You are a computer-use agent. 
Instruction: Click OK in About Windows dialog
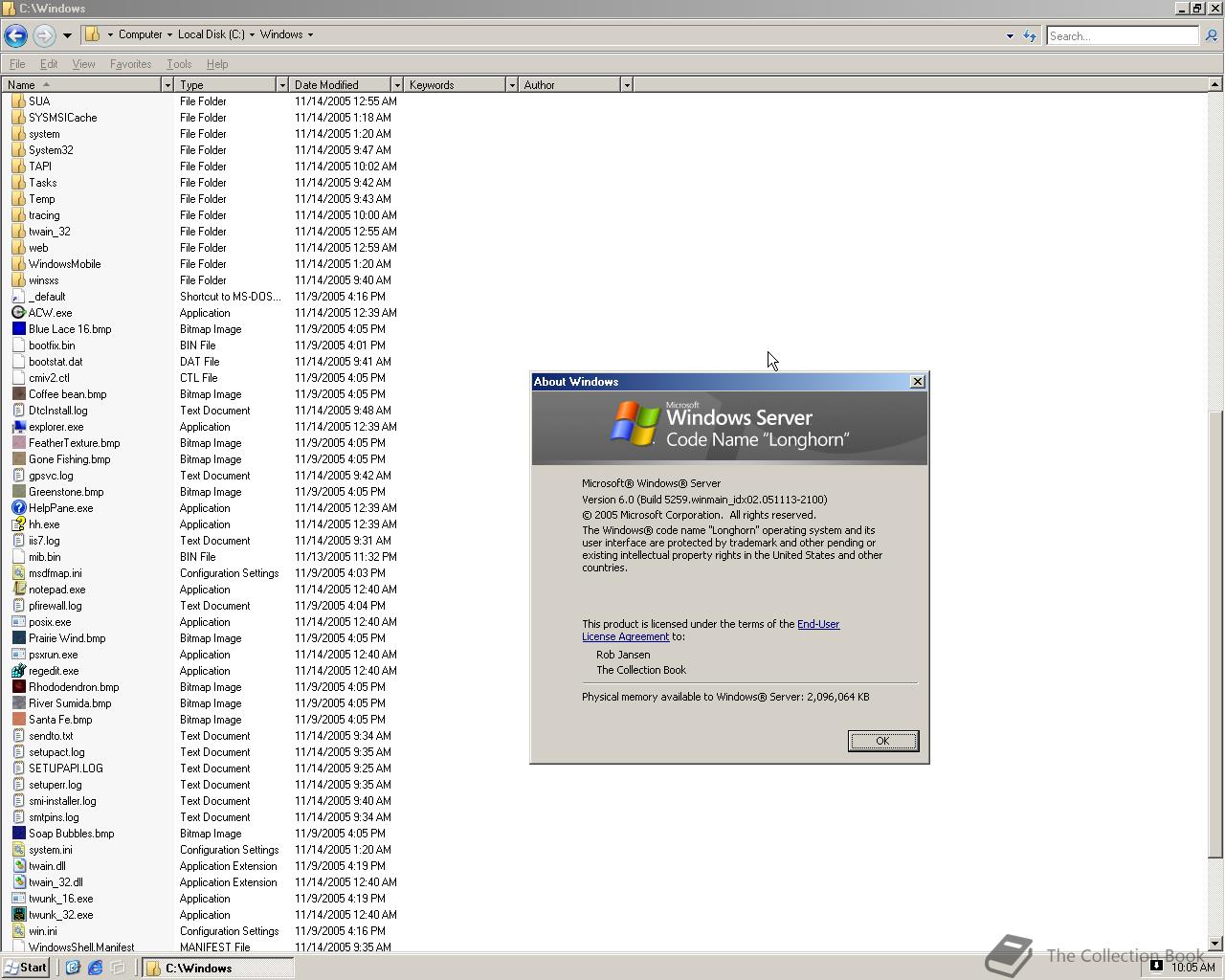(x=882, y=741)
